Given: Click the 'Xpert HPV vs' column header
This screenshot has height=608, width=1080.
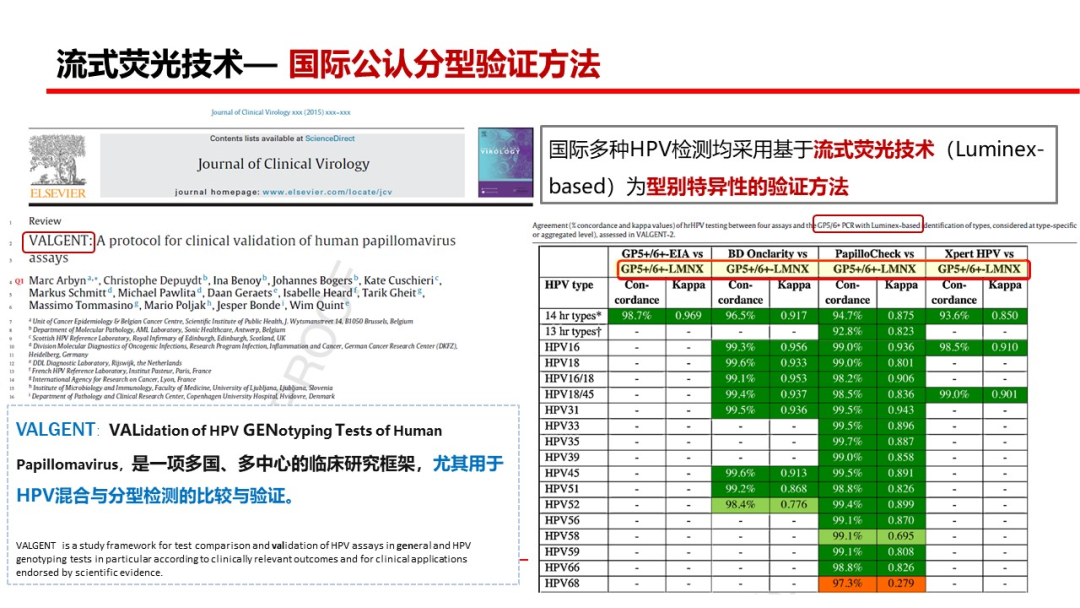Looking at the screenshot, I should click(x=979, y=253).
